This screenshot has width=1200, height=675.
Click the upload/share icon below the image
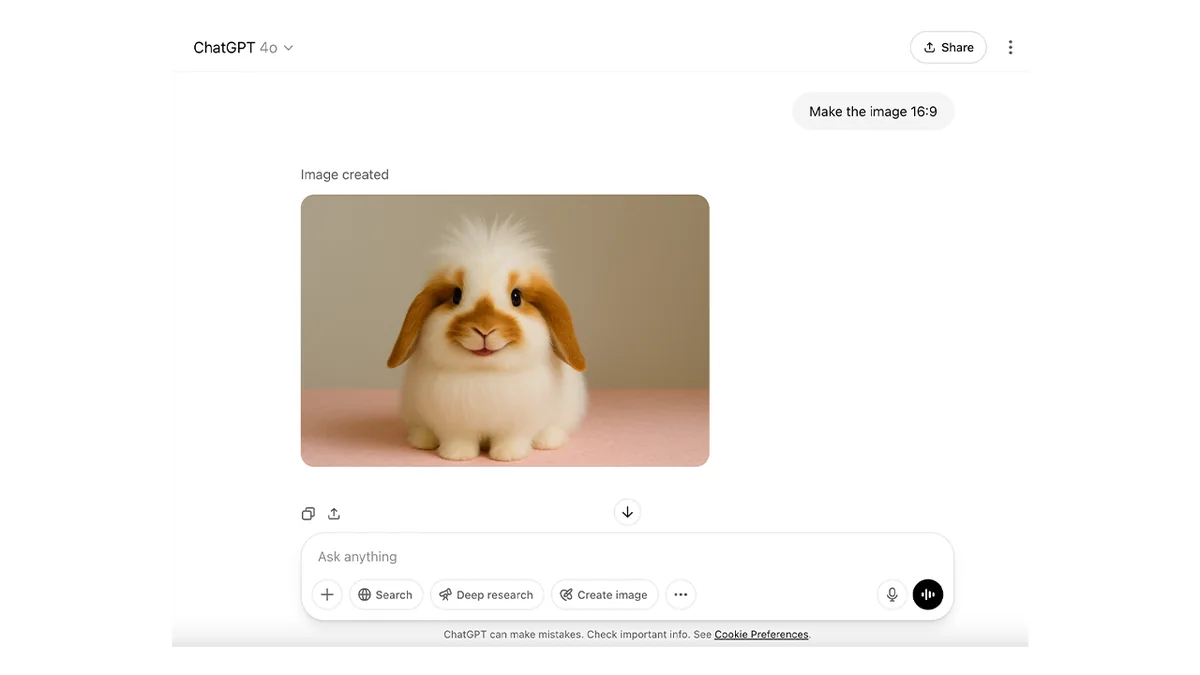[x=334, y=514]
